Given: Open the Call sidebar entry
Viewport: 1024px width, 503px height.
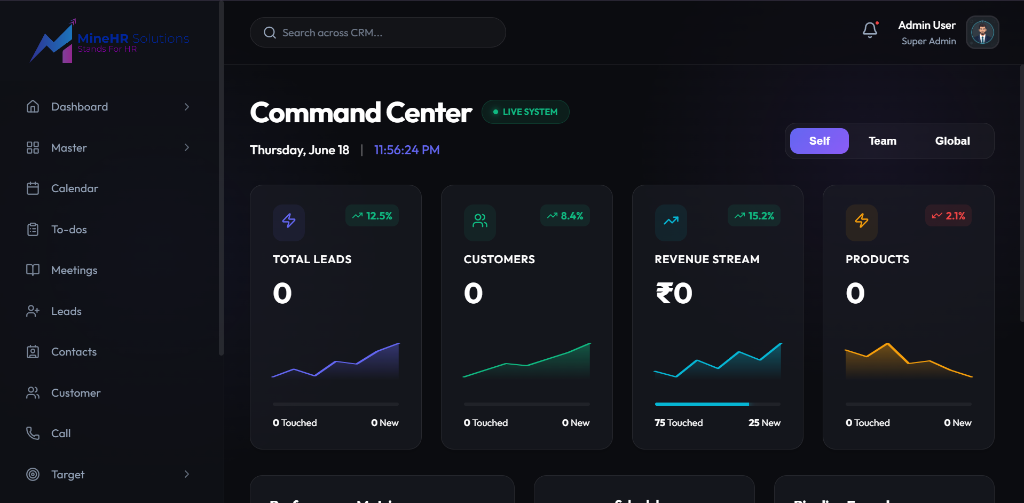Looking at the screenshot, I should tap(61, 433).
